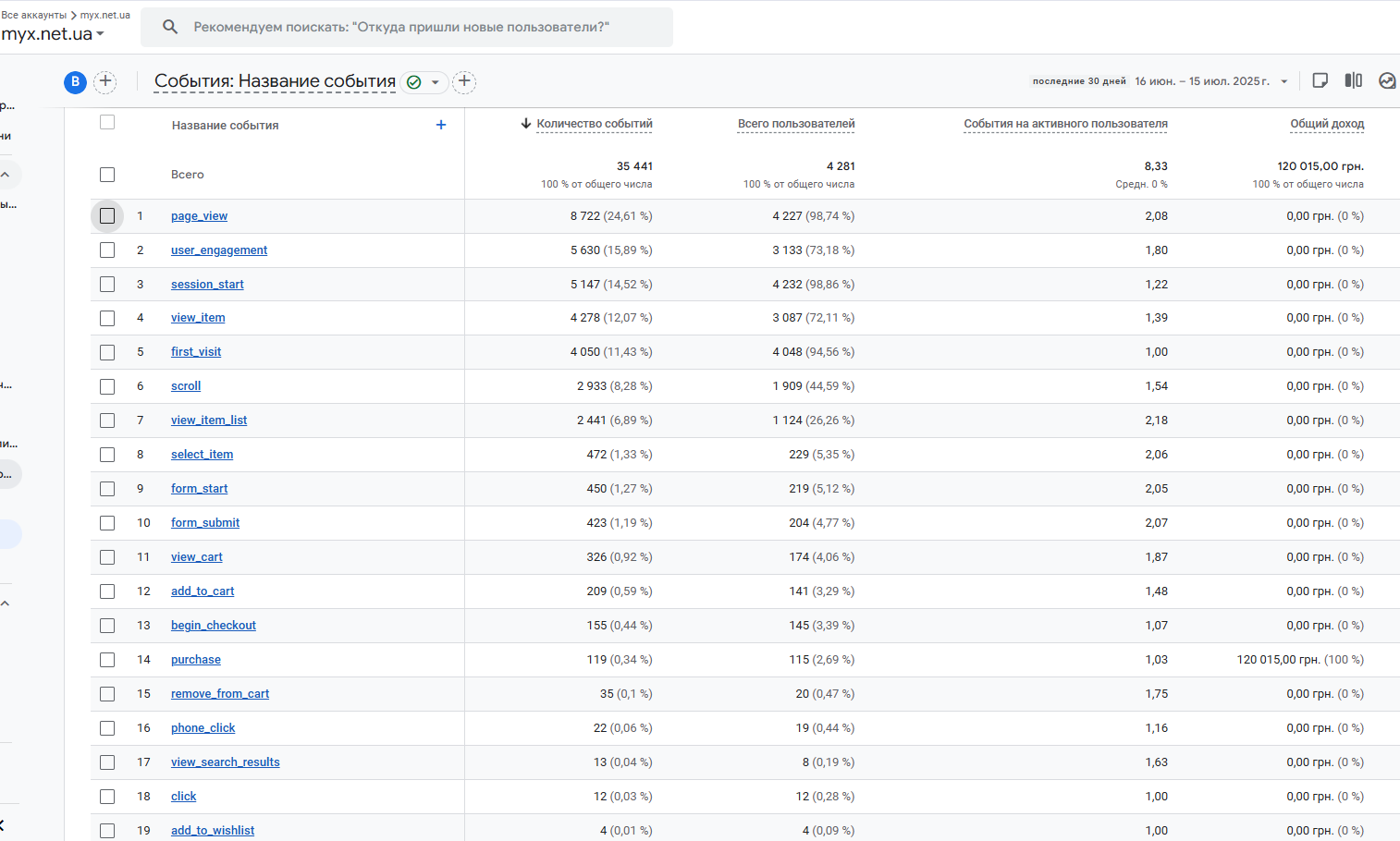Open the report status dropdown arrow

(x=435, y=82)
